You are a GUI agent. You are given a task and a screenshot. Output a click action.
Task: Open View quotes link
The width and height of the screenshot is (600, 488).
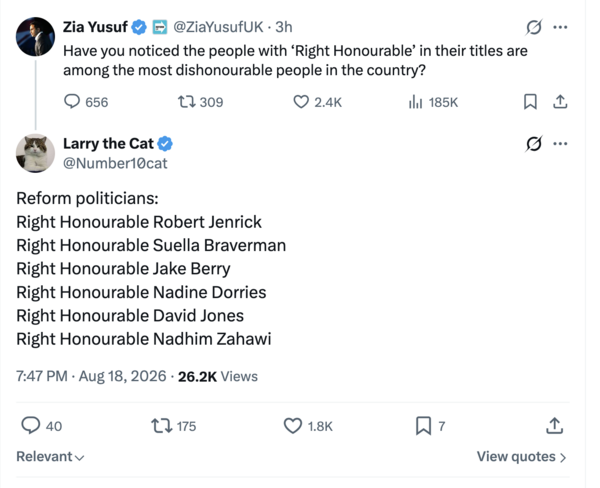(x=521, y=457)
